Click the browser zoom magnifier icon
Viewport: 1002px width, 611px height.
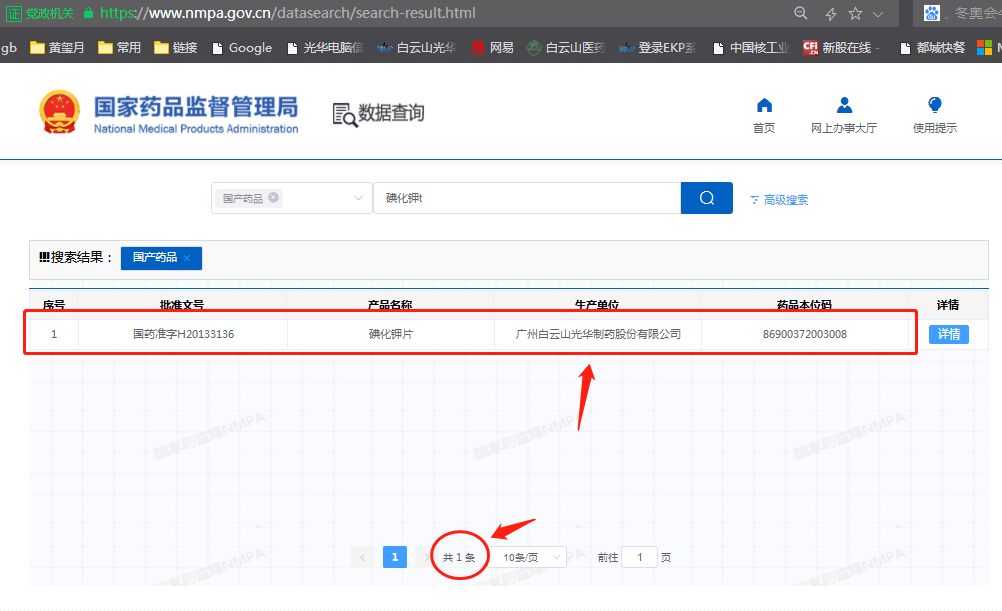[x=801, y=14]
